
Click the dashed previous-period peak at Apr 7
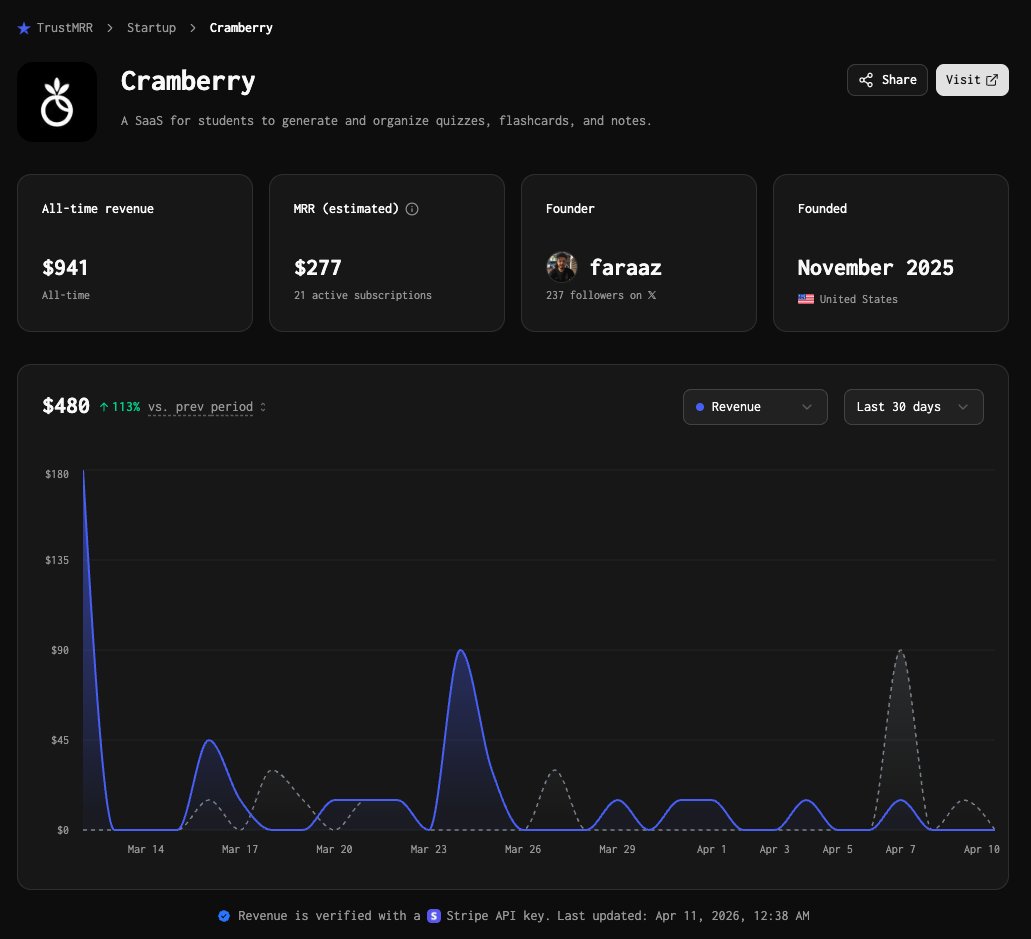pos(900,651)
